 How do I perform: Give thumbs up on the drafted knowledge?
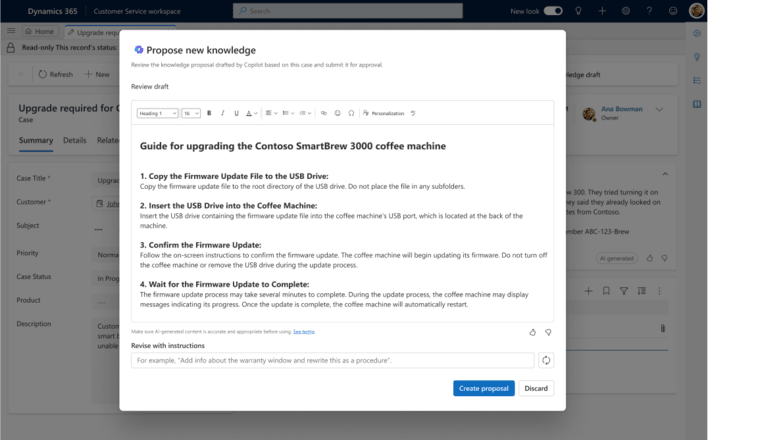pos(532,332)
